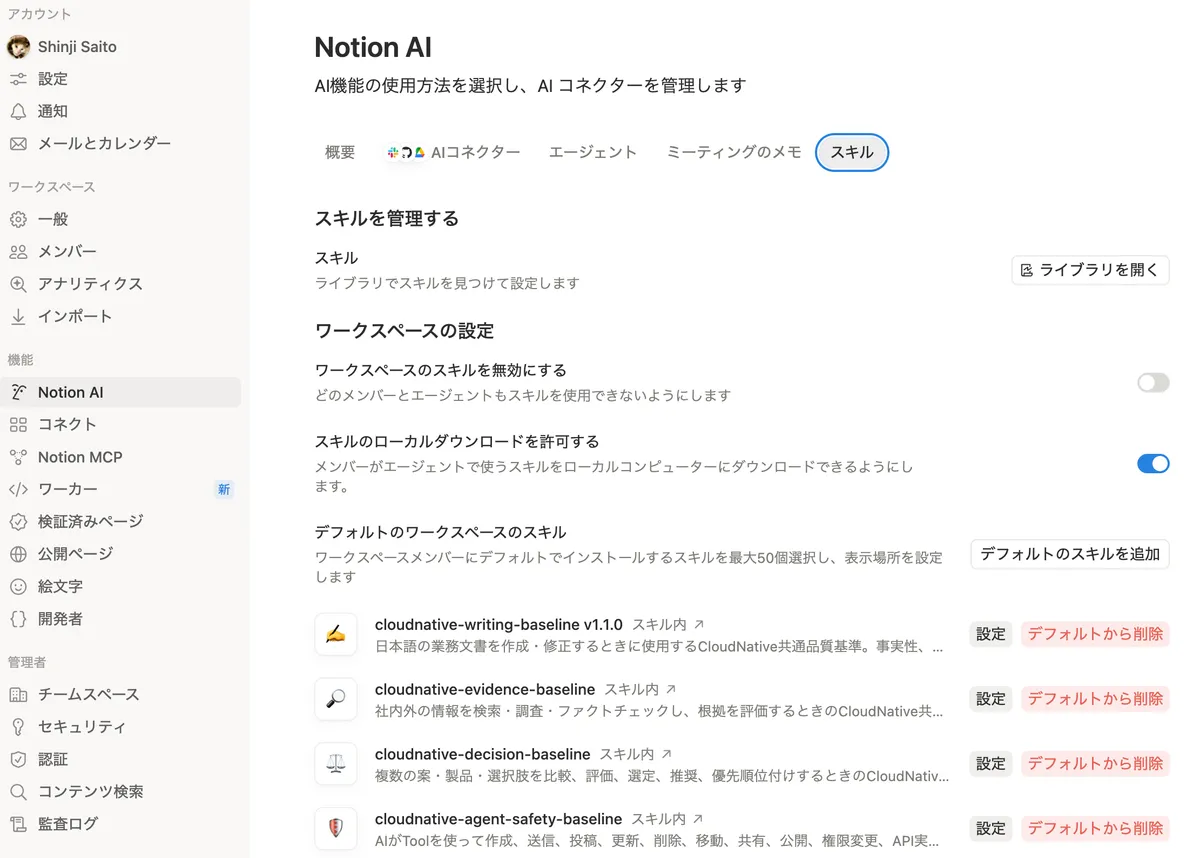Click the コネクト grid icon
The width and height of the screenshot is (1200, 858).
point(18,424)
